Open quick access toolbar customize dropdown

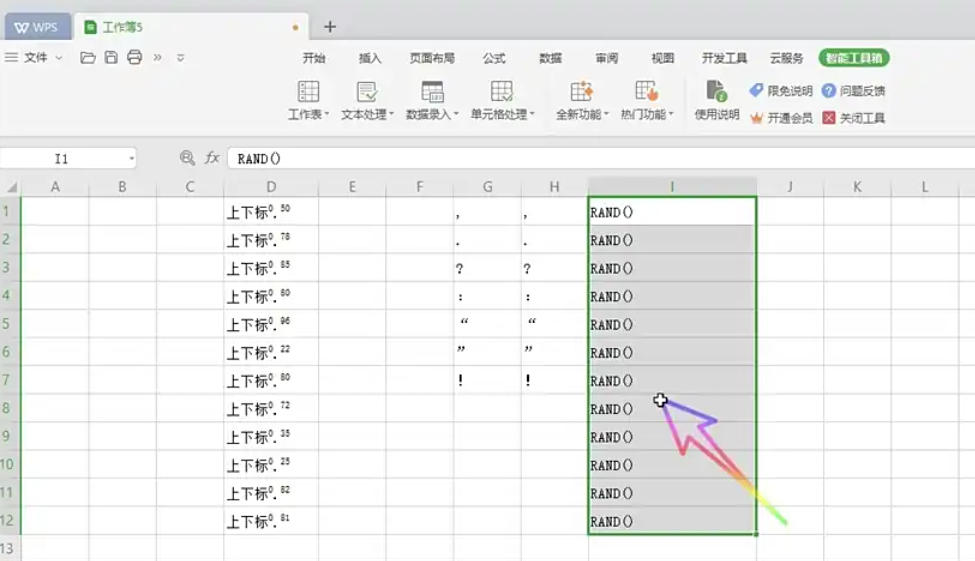(x=180, y=58)
